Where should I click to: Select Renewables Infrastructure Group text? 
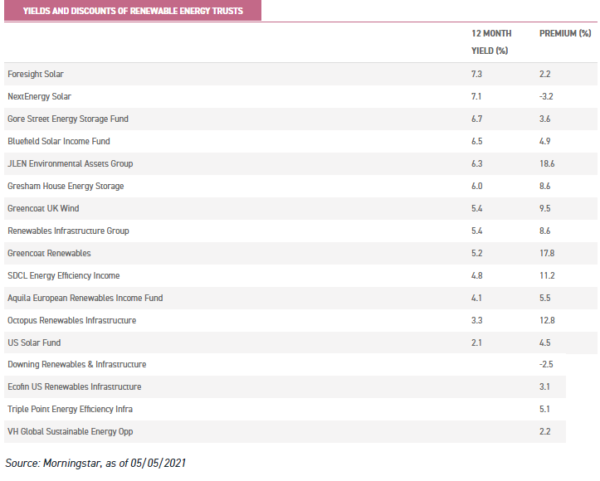point(68,230)
